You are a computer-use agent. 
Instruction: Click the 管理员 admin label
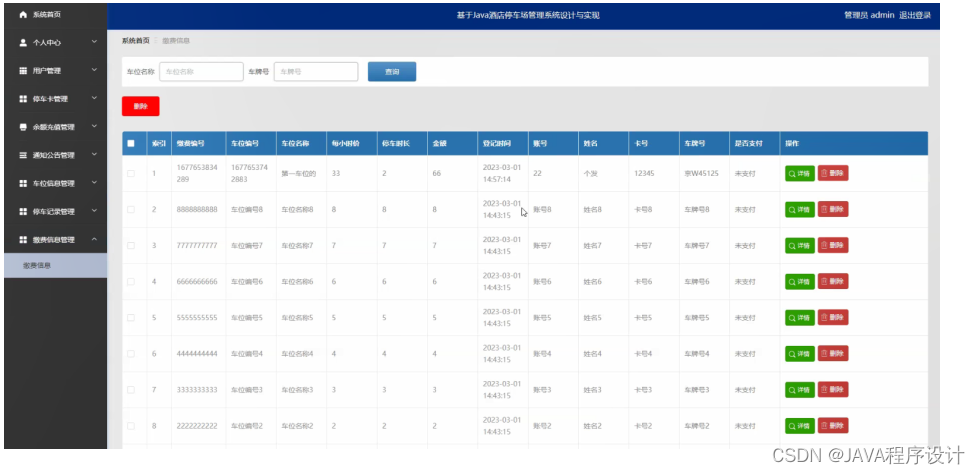[x=869, y=15]
